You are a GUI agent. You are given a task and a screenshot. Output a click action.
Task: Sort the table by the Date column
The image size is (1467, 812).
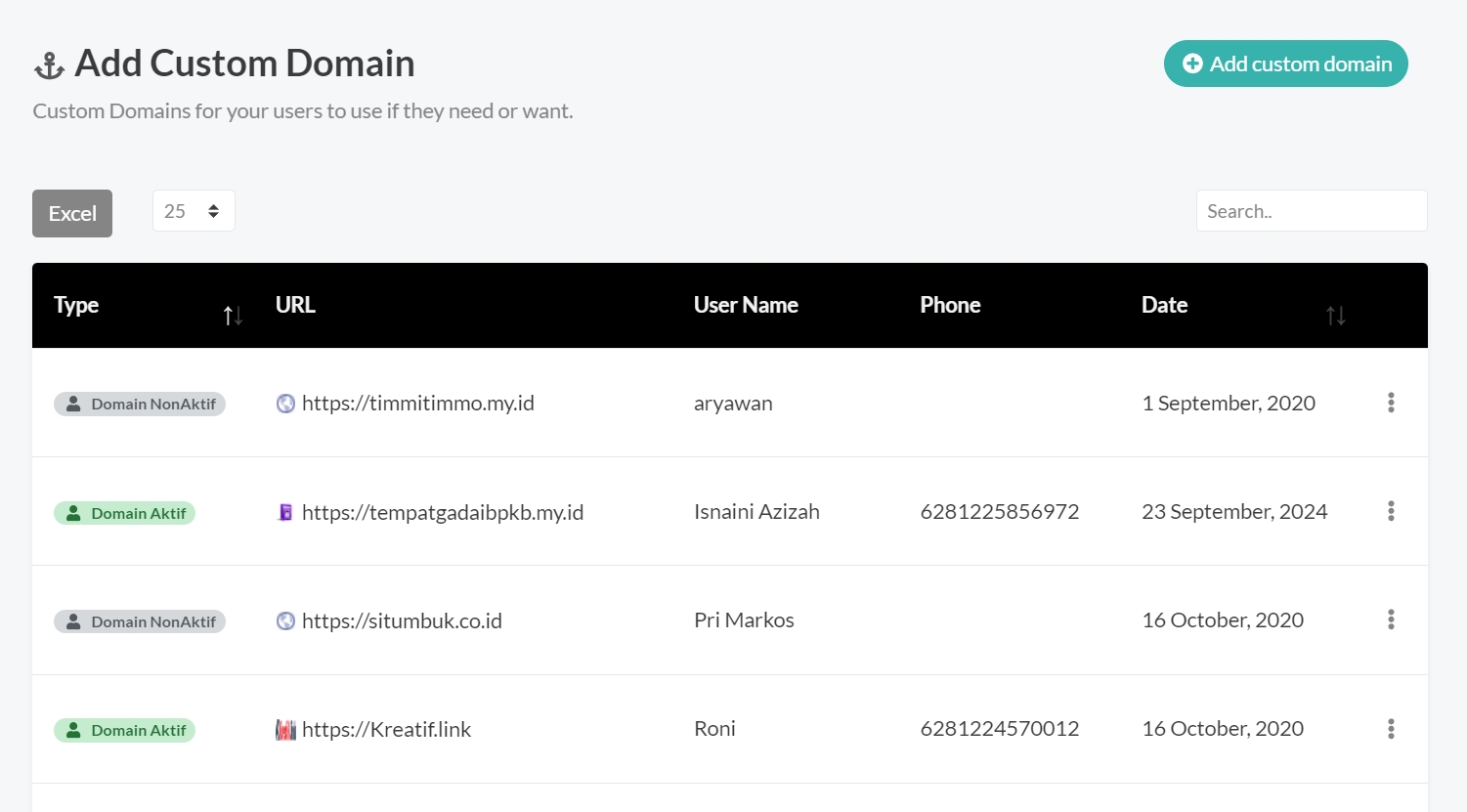tap(1335, 315)
